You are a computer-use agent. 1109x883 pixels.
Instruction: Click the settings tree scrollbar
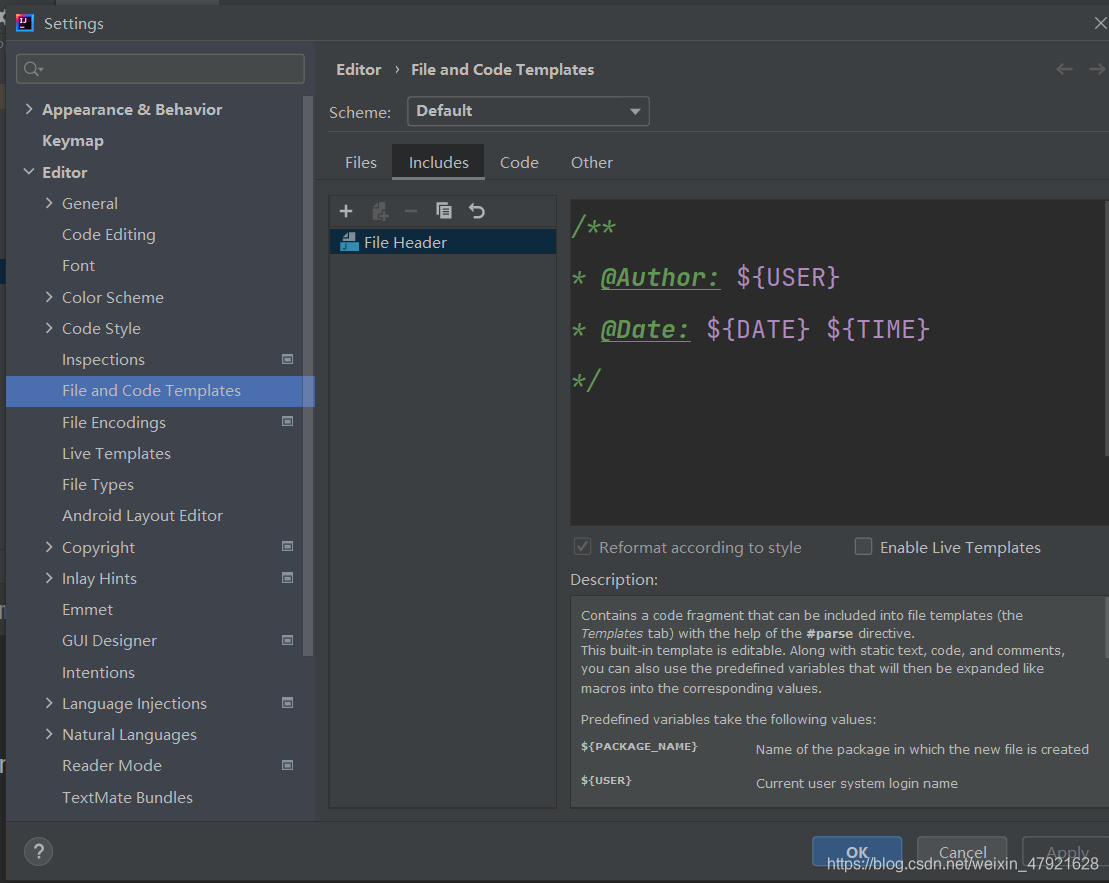click(308, 375)
